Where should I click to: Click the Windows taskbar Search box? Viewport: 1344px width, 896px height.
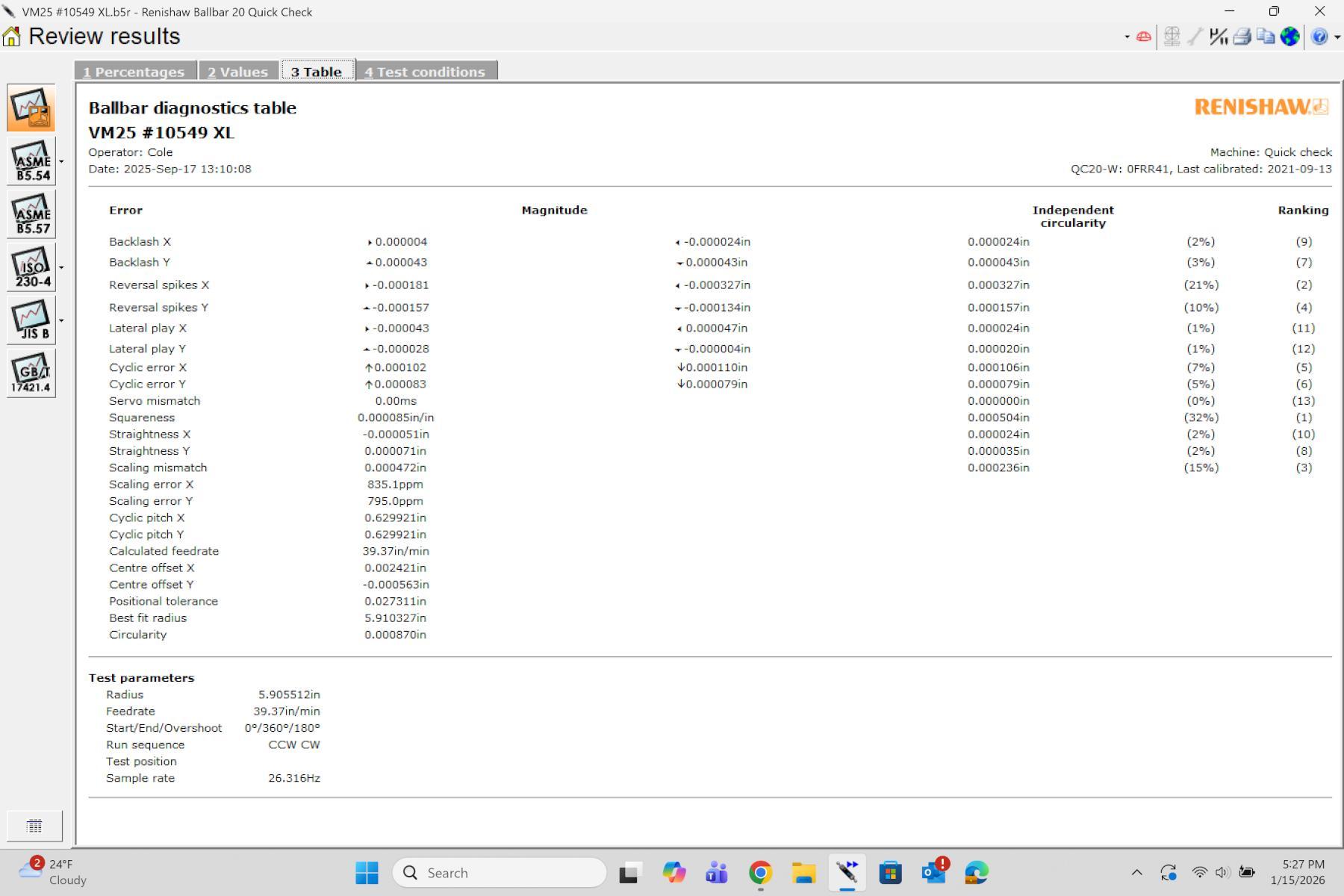tap(499, 873)
